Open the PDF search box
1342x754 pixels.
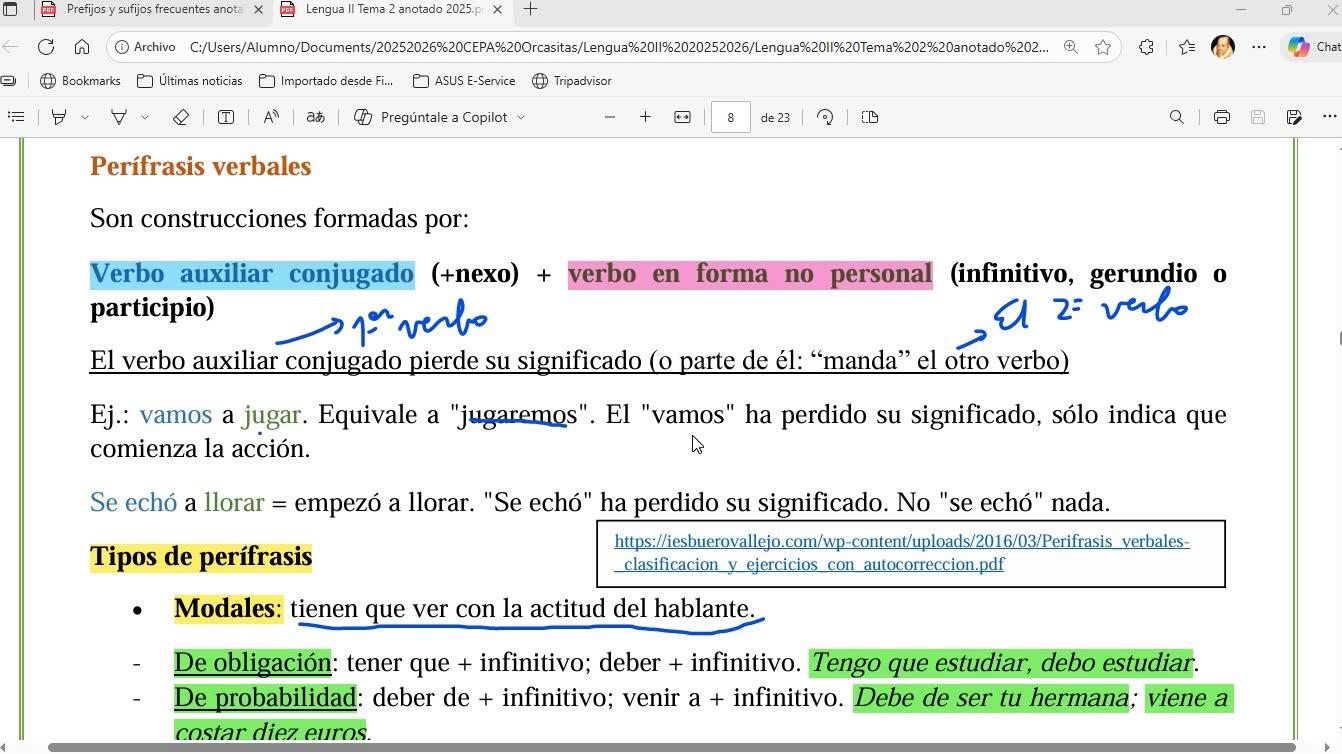point(1177,117)
